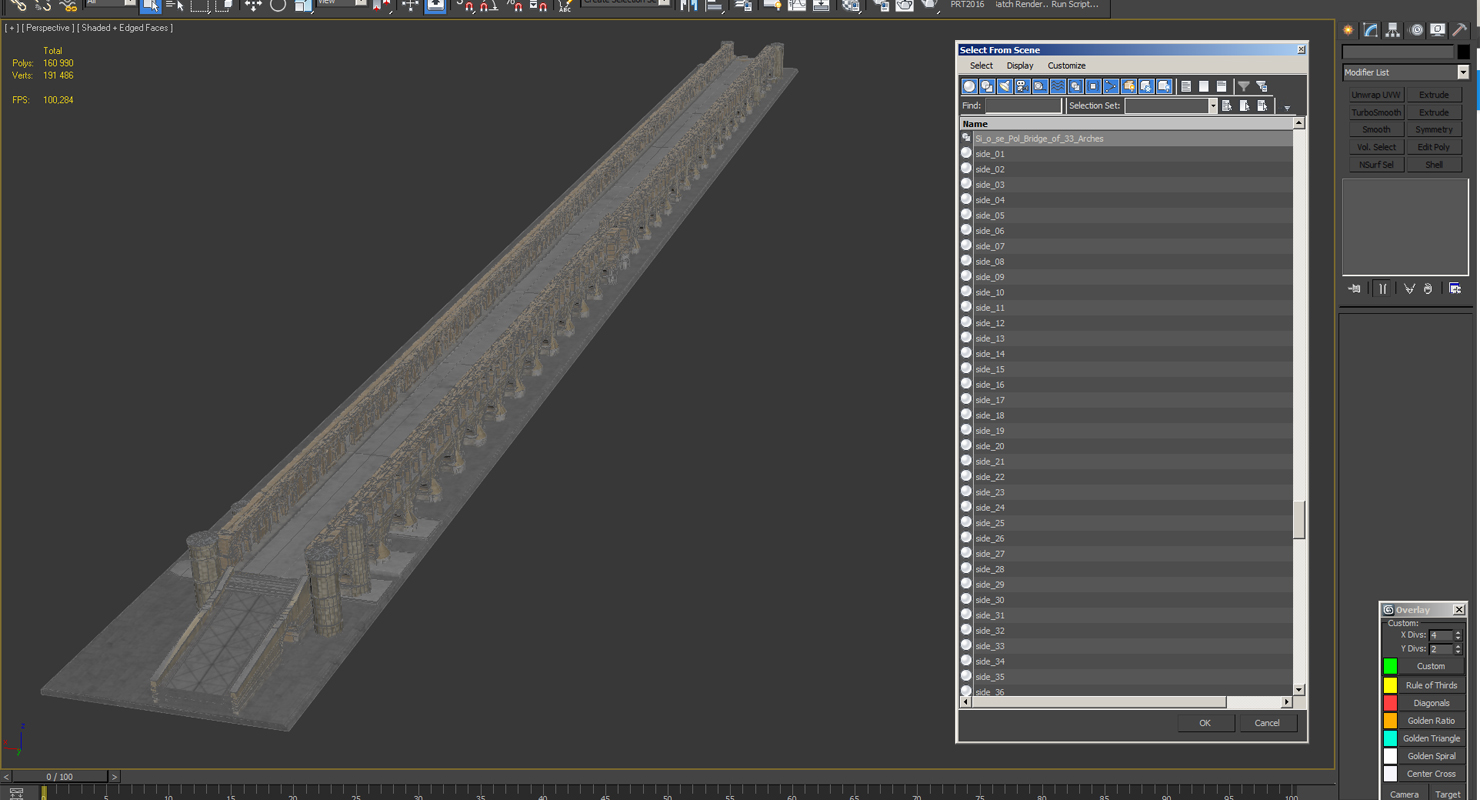Click the X Divs spinner arrows
Screen dimensions: 1480x800
1458,635
